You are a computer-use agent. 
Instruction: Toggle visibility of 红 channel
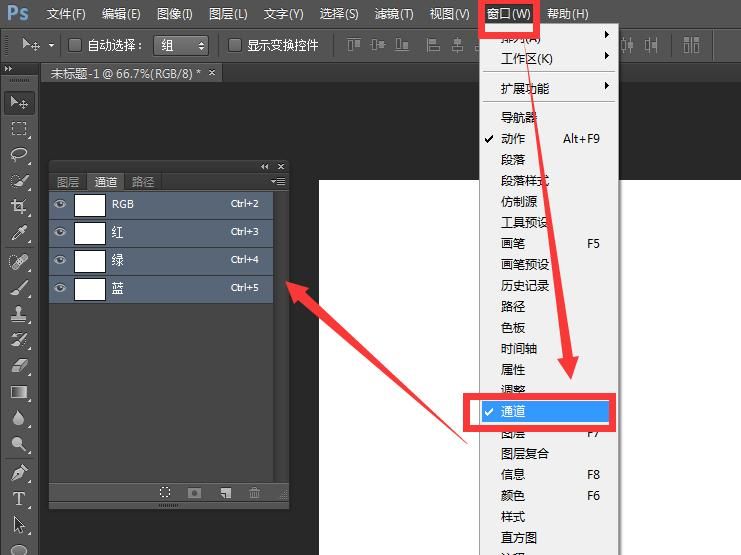pyautogui.click(x=60, y=232)
